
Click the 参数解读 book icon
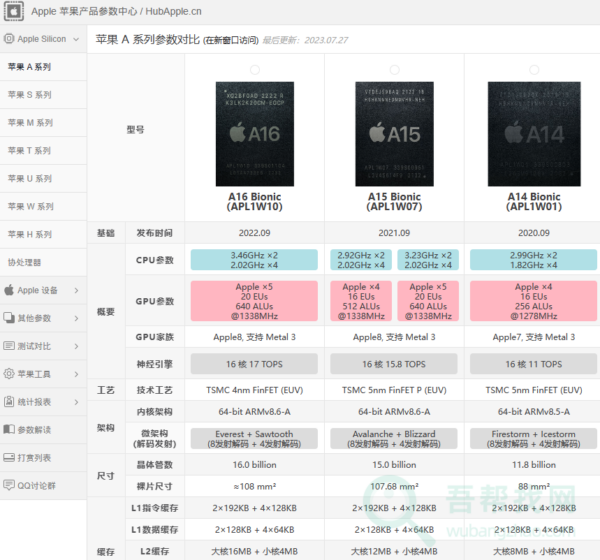(x=9, y=430)
